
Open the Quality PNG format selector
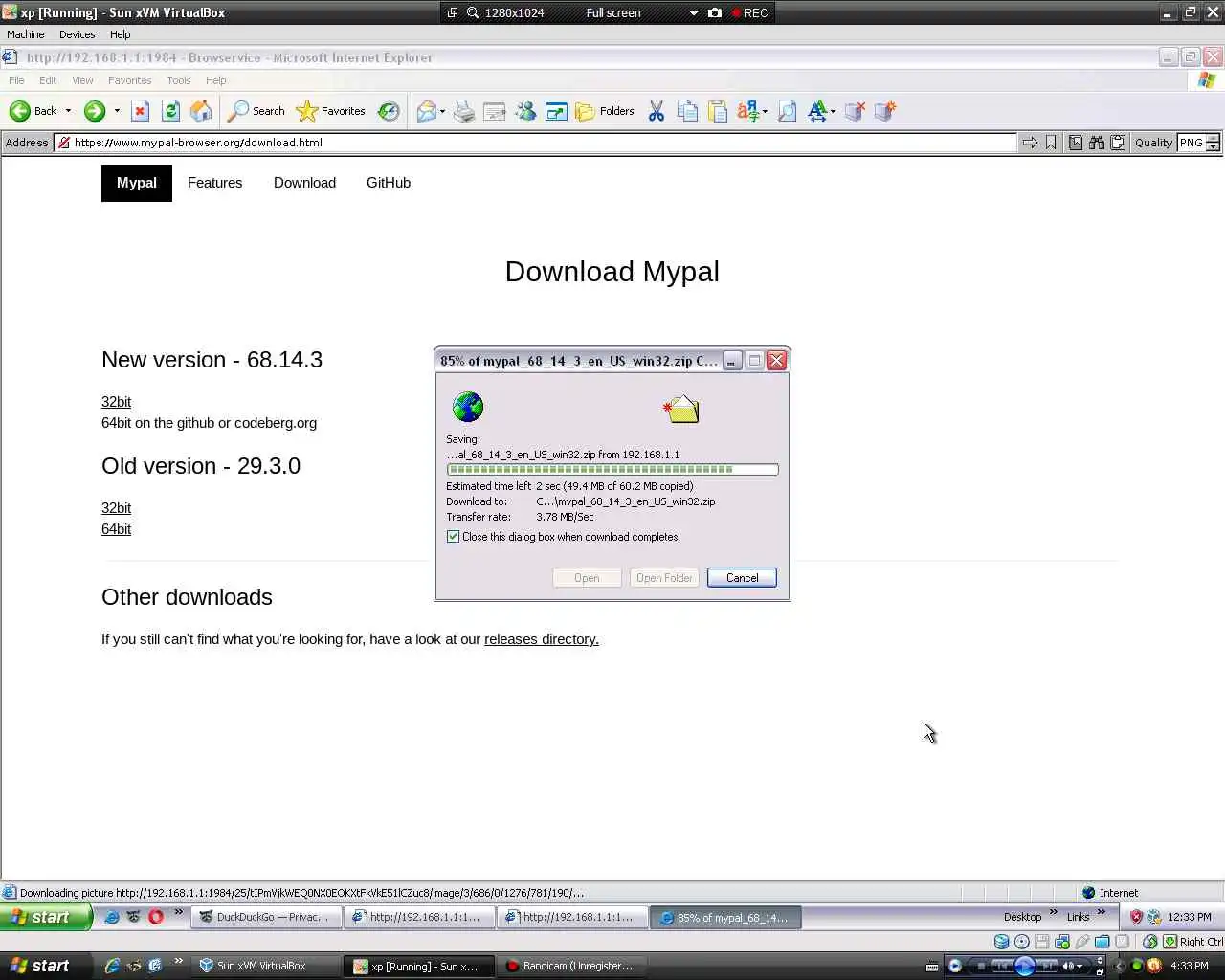(x=1198, y=143)
